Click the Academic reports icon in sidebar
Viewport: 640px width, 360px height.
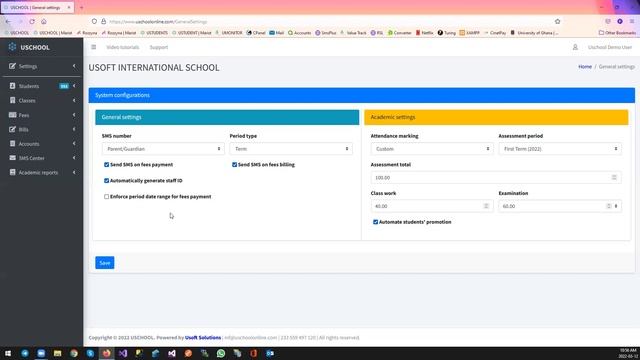coord(13,172)
